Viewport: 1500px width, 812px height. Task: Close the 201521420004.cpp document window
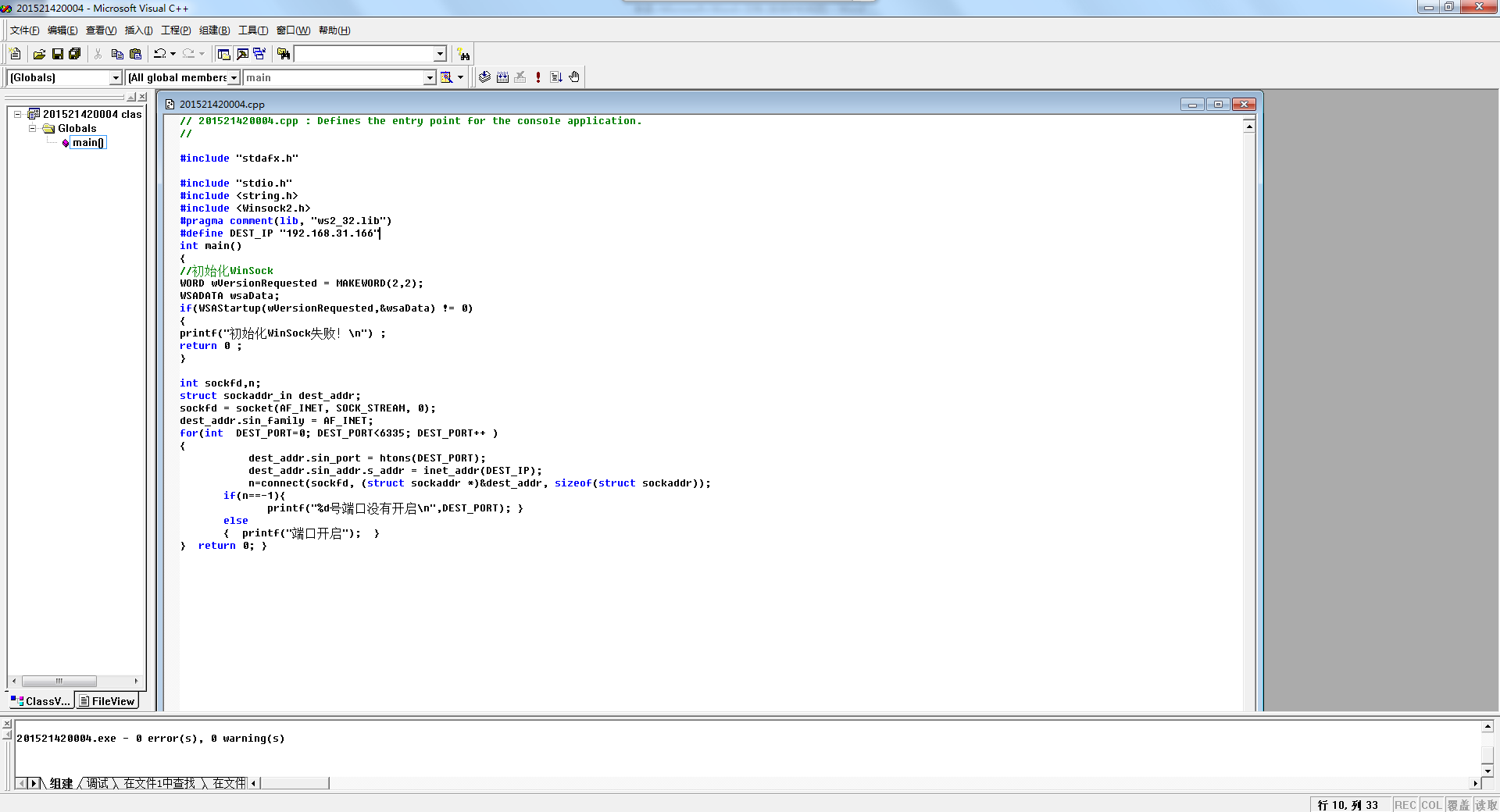(x=1244, y=104)
